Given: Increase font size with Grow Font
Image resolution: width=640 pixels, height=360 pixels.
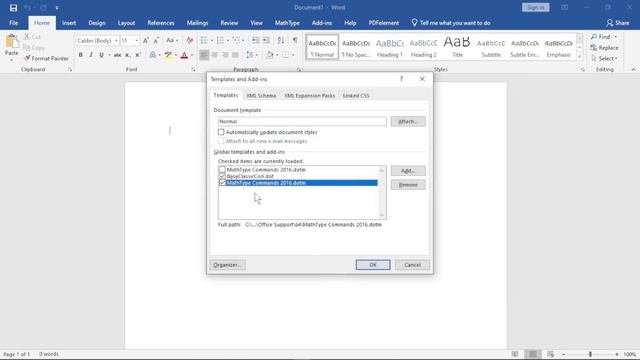Looking at the screenshot, I should (146, 40).
